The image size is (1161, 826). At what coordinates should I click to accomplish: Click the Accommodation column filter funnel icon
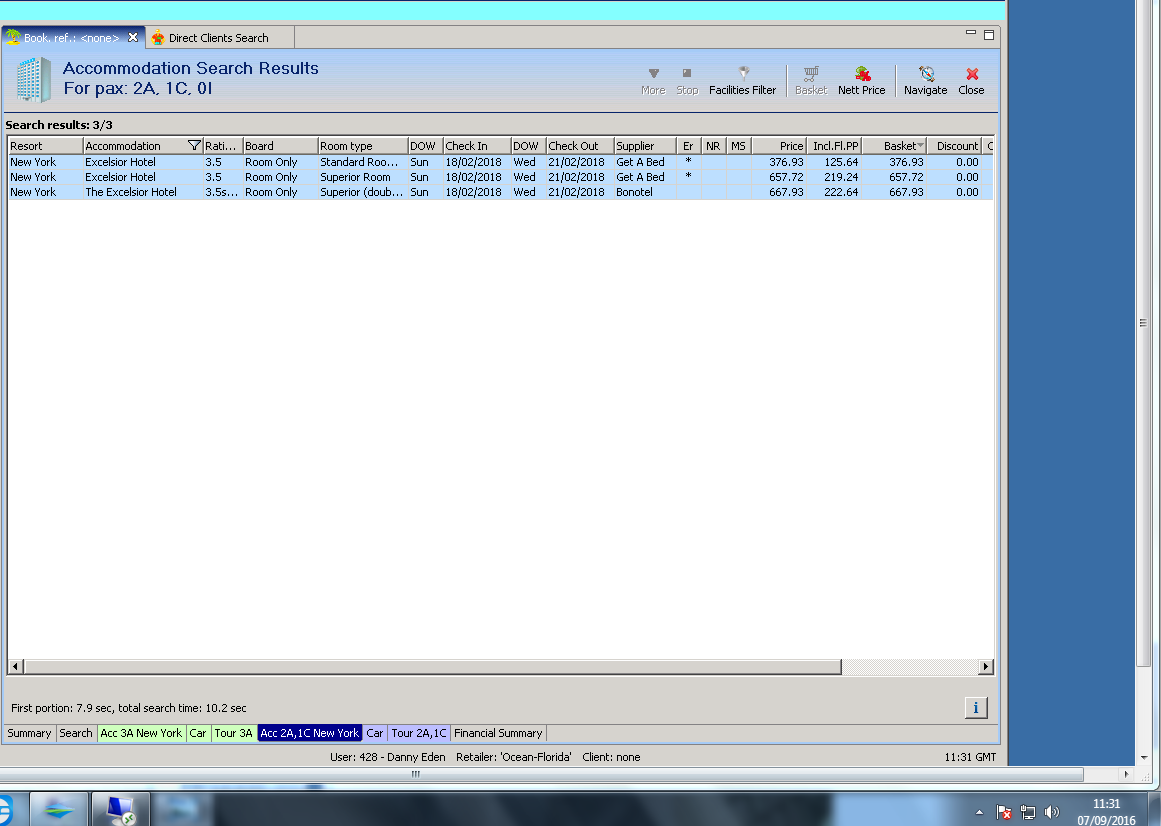194,146
